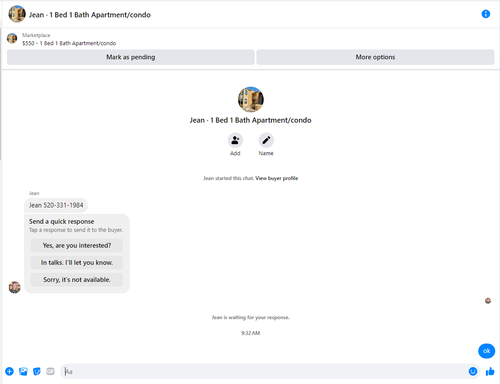Choose a sticker

(x=37, y=371)
